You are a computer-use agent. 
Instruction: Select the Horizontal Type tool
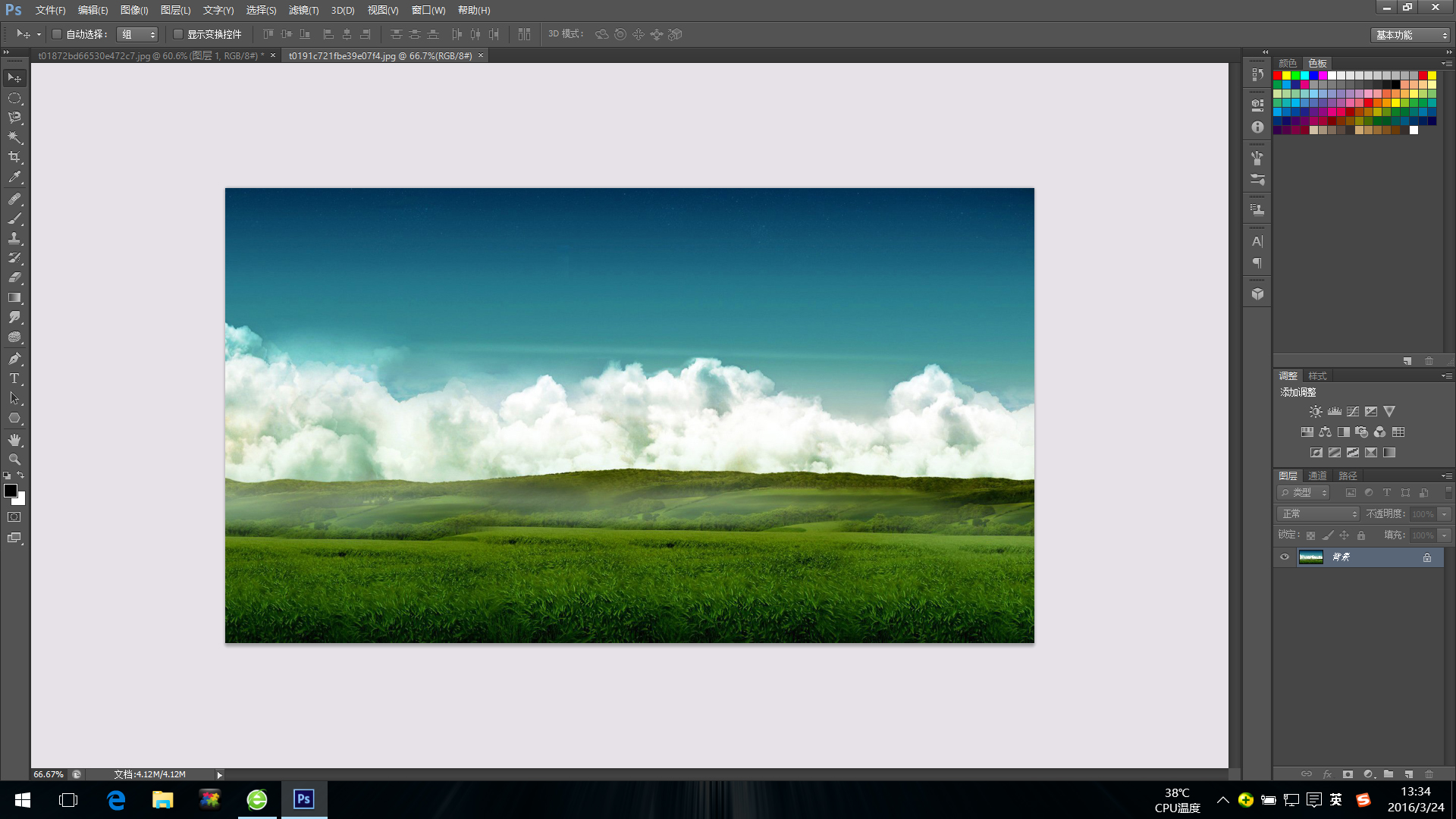click(14, 378)
